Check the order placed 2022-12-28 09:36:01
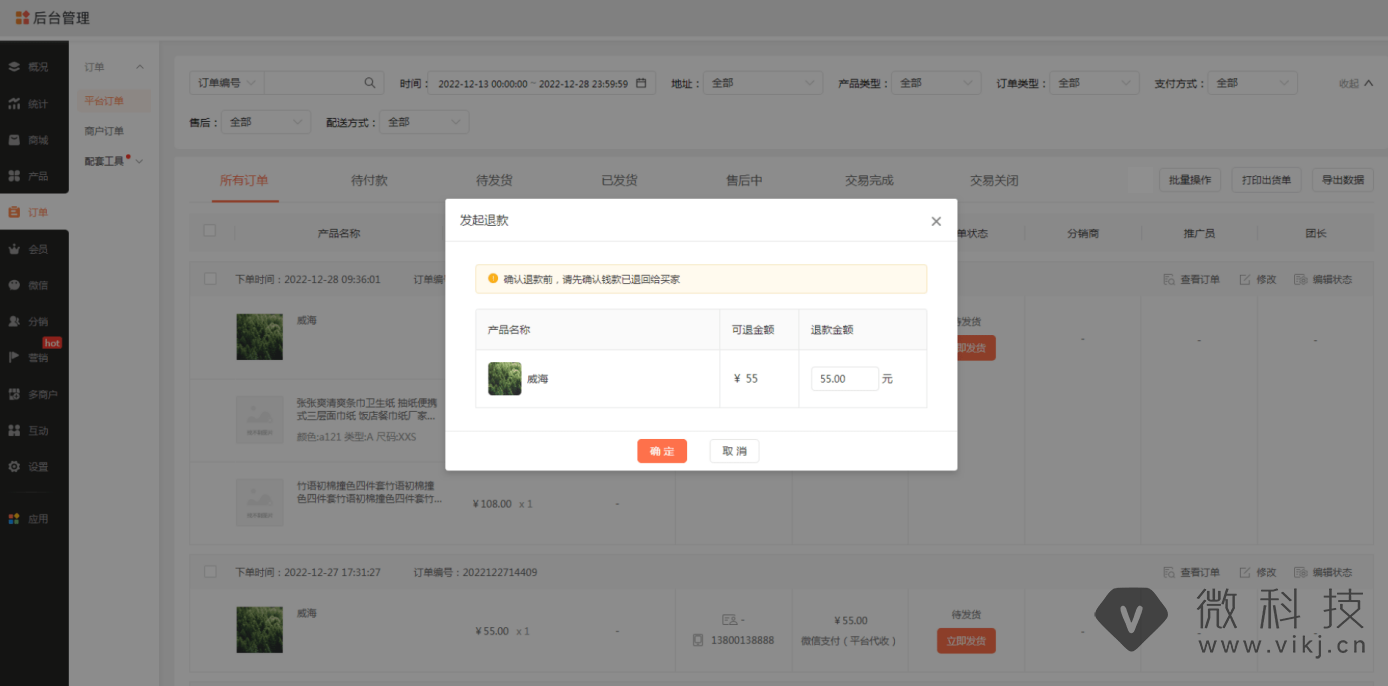Screen dimensions: 1388x686 pyautogui.click(x=210, y=279)
